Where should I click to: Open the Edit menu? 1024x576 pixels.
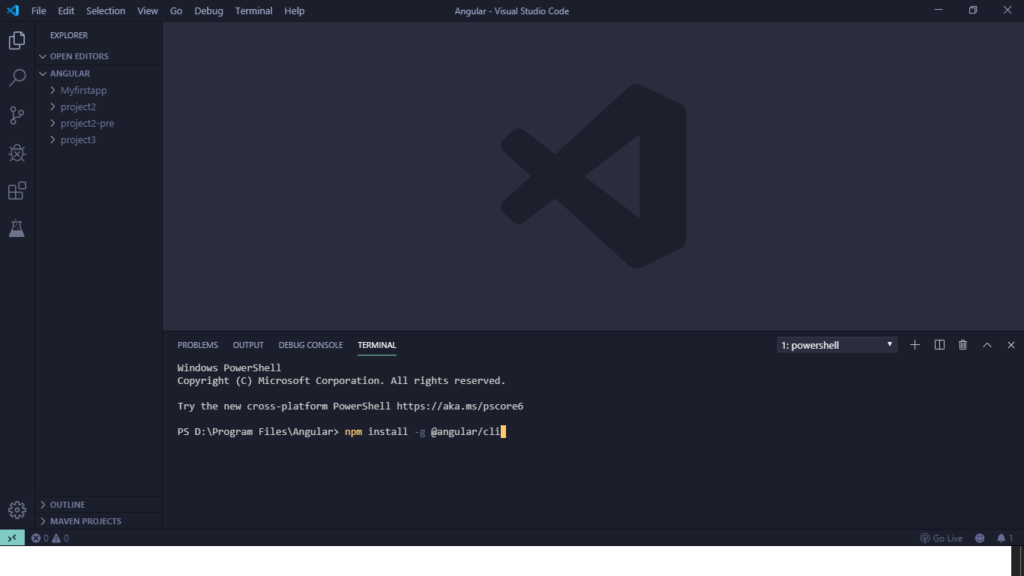pyautogui.click(x=66, y=10)
